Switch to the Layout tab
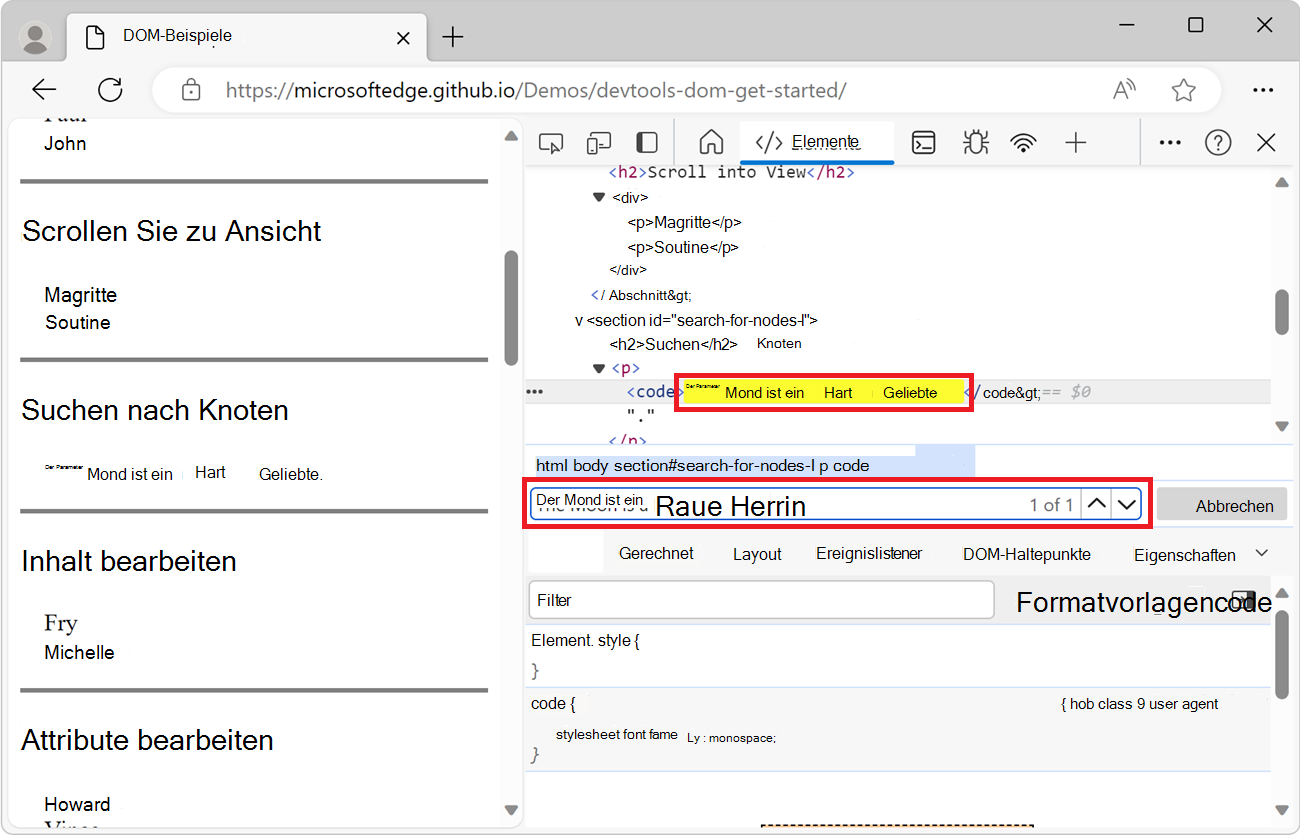Screen dimensions: 1300x835 click(x=757, y=553)
